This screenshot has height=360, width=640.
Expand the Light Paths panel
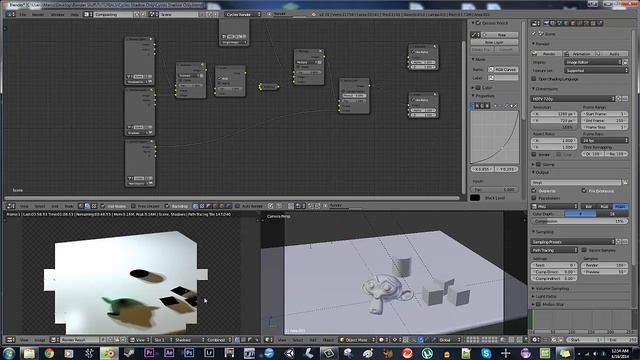545,296
